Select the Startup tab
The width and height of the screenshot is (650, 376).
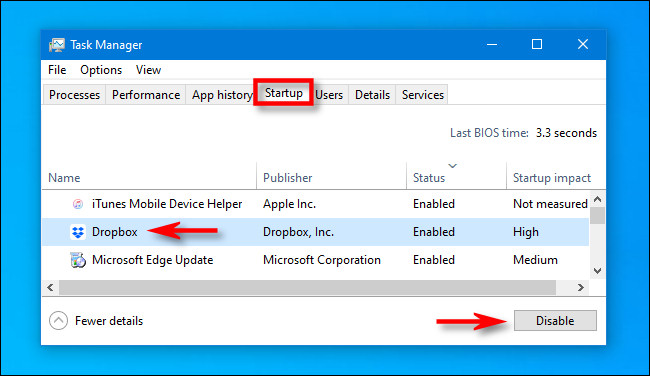[284, 93]
